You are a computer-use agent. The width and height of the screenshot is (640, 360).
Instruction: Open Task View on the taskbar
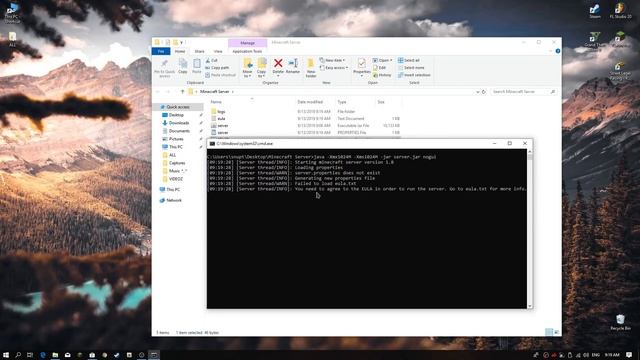30,355
